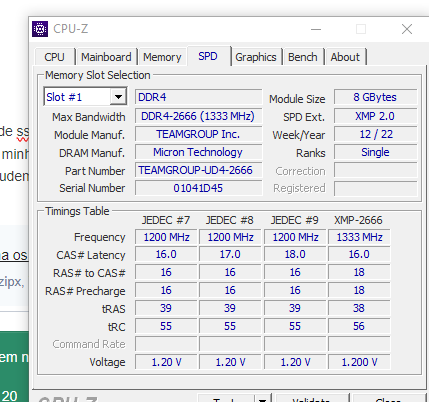Click the XMP-2666 voltage 1.200 V cell

click(359, 362)
